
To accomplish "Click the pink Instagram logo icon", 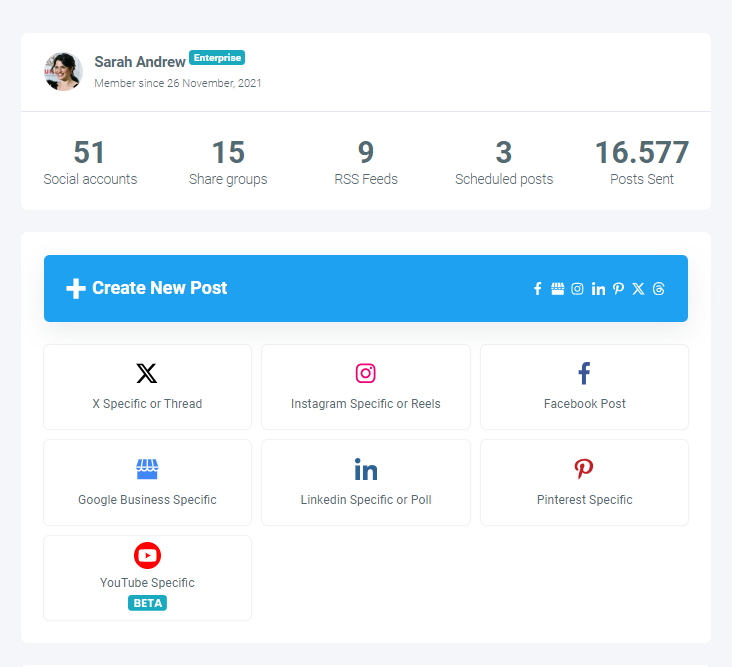I will tap(366, 373).
